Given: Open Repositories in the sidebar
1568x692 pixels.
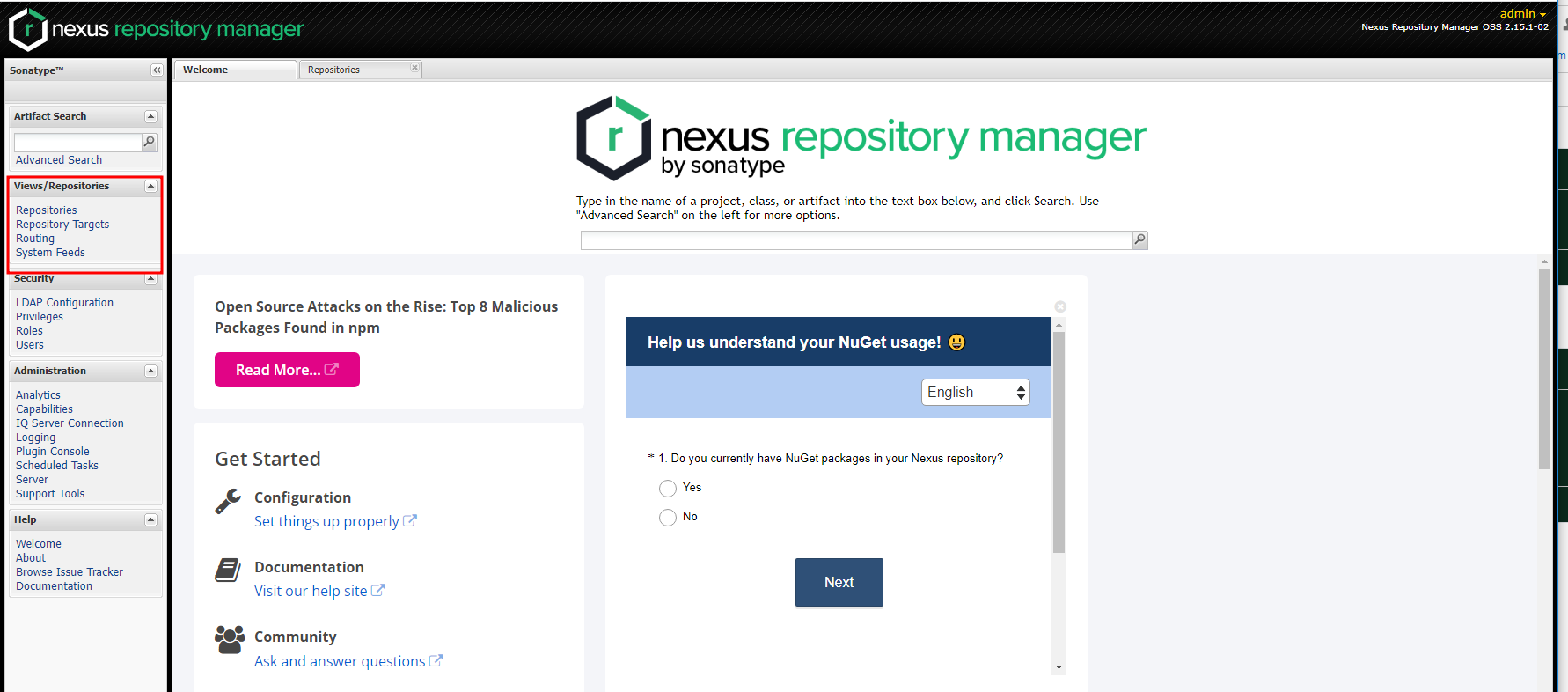Looking at the screenshot, I should 47,210.
